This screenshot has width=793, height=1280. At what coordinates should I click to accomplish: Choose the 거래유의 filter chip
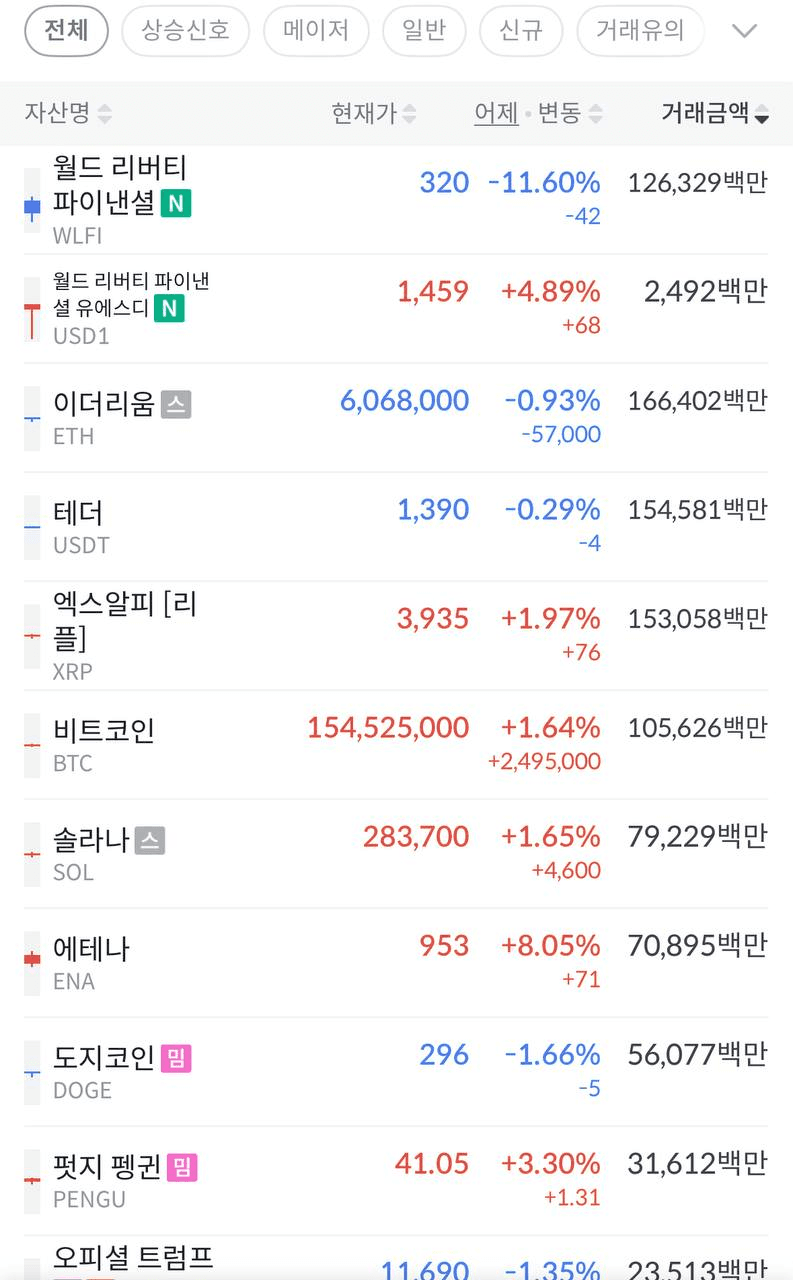pos(640,30)
